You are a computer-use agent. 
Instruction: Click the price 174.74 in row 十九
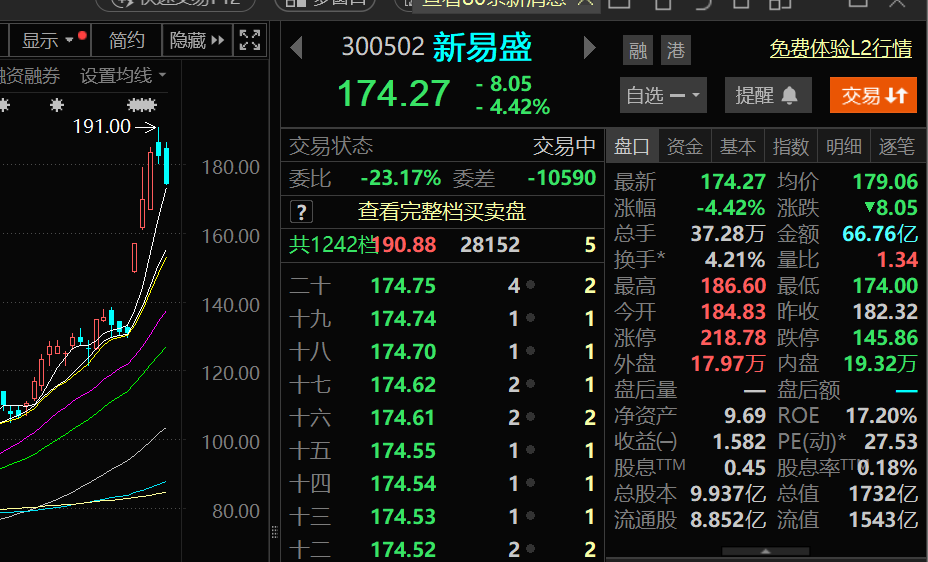click(403, 319)
